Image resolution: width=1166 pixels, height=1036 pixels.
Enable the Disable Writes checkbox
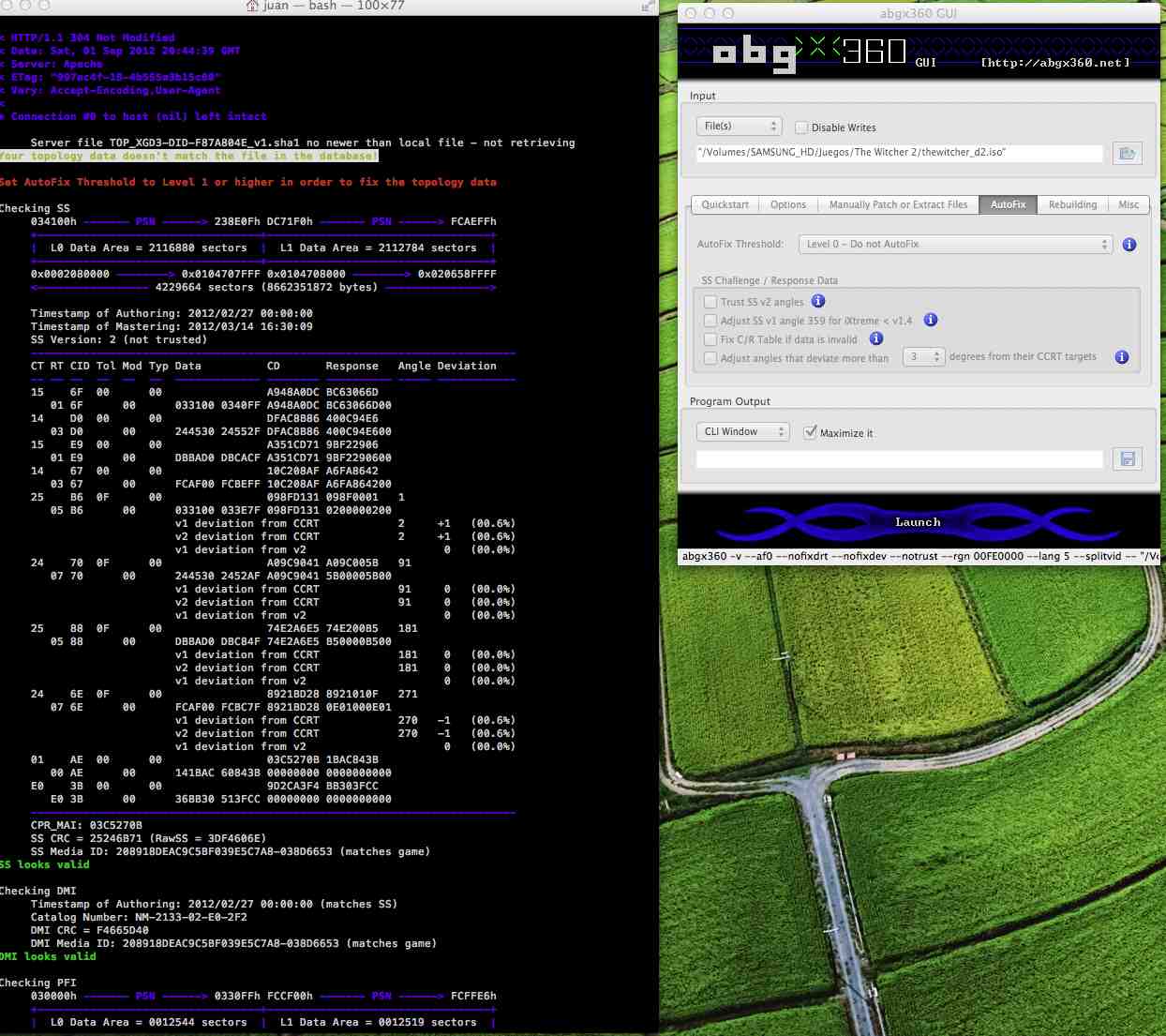801,128
